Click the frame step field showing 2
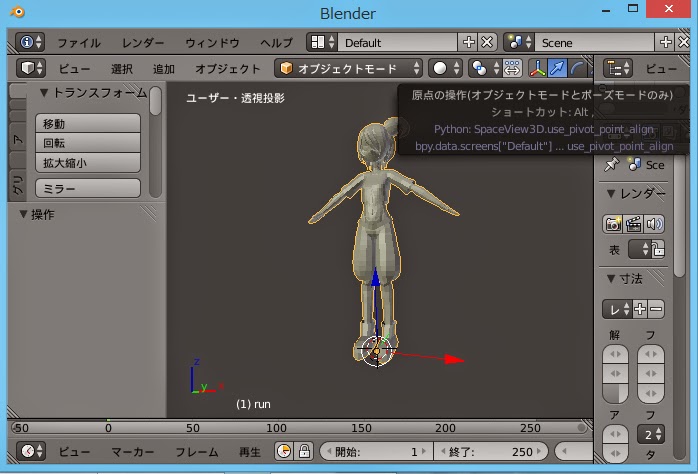Image resolution: width=698 pixels, height=474 pixels. tap(651, 434)
